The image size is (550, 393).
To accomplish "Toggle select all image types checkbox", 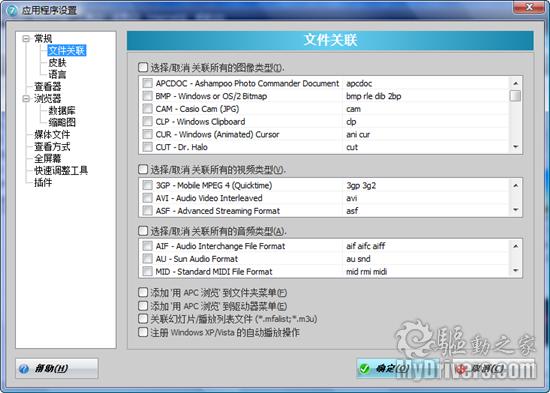I will point(143,67).
